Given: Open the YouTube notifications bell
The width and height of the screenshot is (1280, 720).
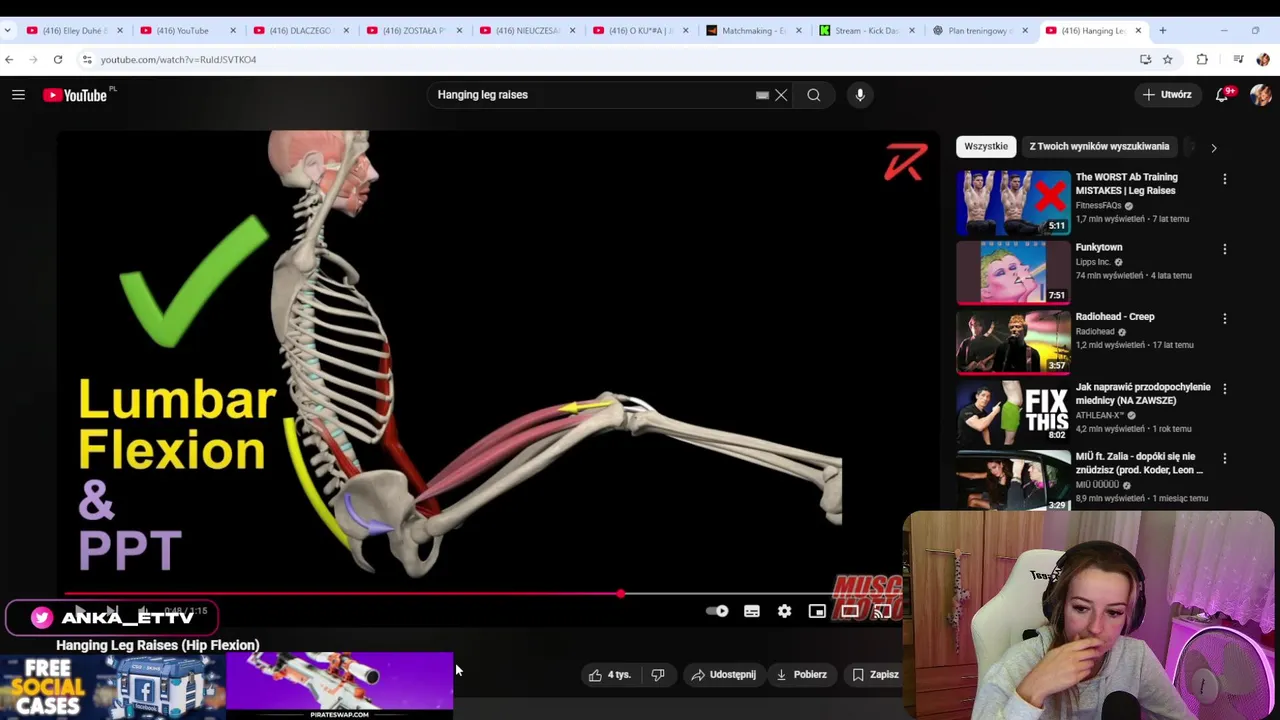Looking at the screenshot, I should point(1222,95).
